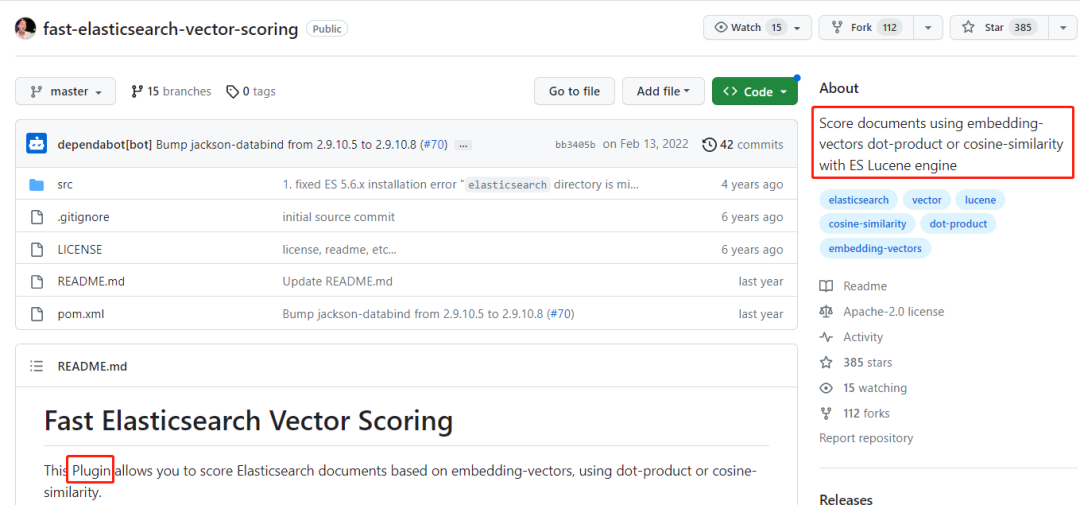Screen dimensions: 1080x505
Task: Select the cosine-similarity topic tag
Action: tap(867, 224)
